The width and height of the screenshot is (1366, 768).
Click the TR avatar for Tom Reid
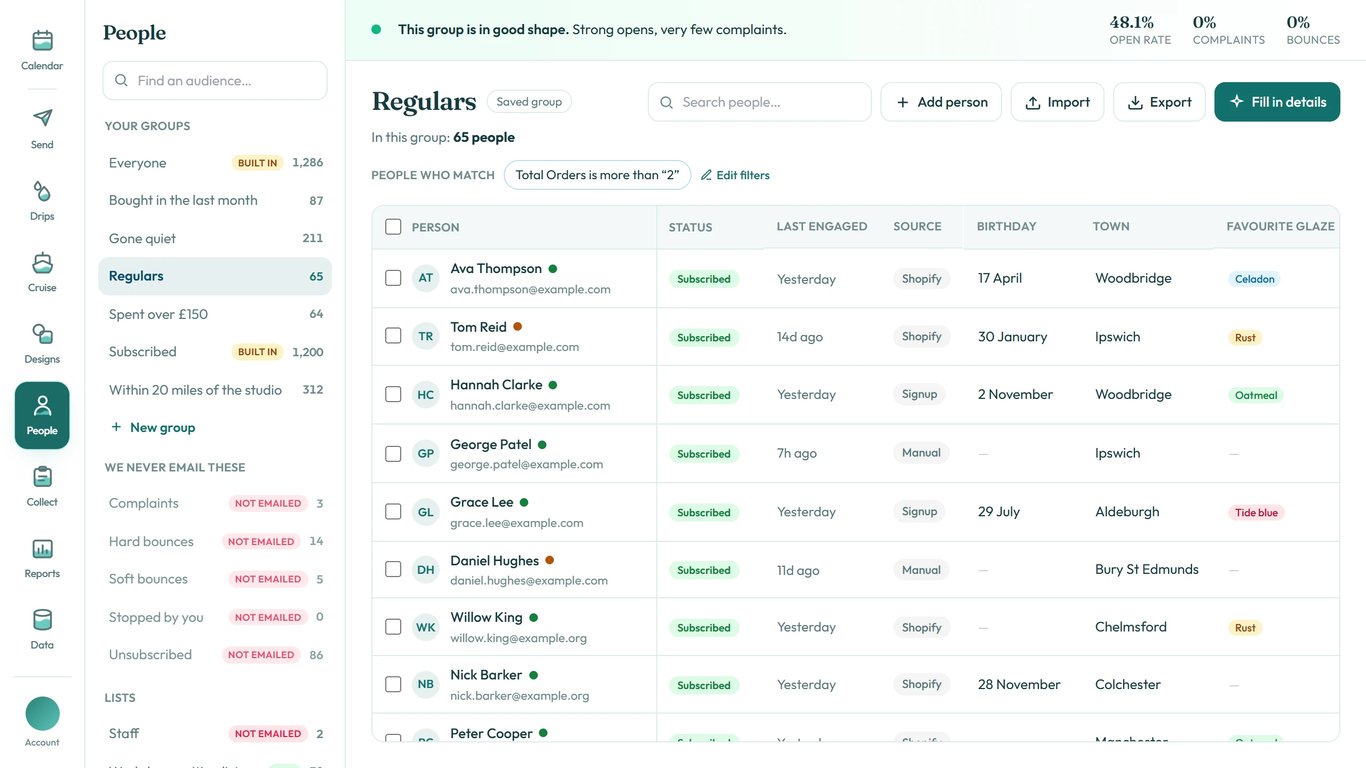426,336
